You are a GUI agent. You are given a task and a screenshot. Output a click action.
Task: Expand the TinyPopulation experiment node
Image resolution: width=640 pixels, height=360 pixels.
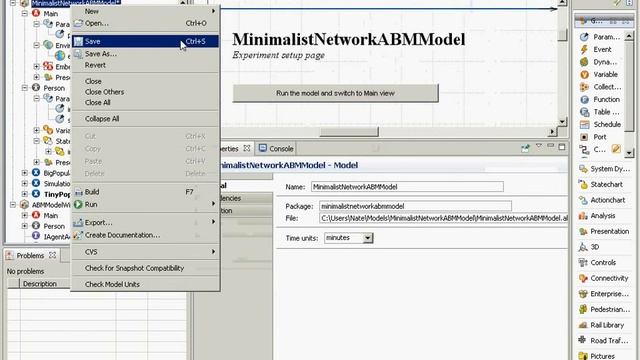coord(25,194)
